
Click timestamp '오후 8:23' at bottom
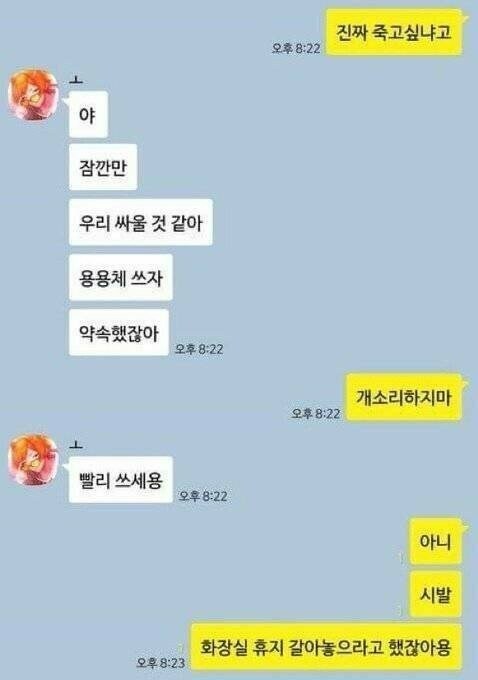(x=161, y=663)
